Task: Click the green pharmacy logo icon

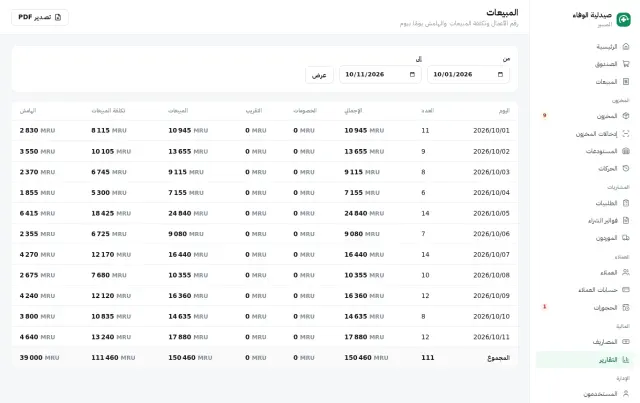Action: point(623,19)
